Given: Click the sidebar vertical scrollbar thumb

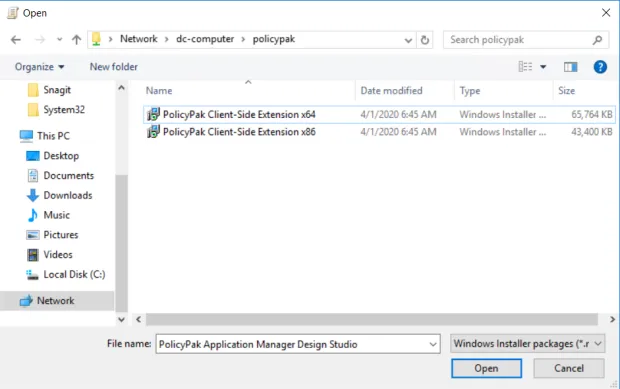Looking at the screenshot, I should [121, 243].
